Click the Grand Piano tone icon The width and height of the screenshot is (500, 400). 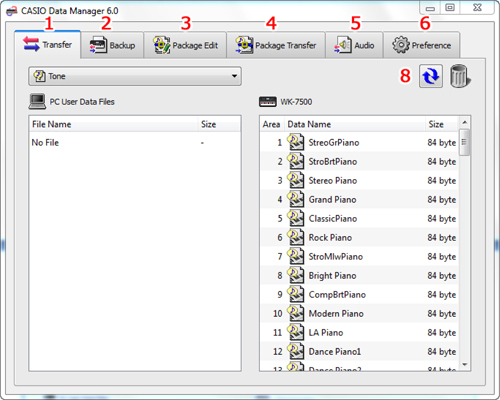click(x=296, y=199)
